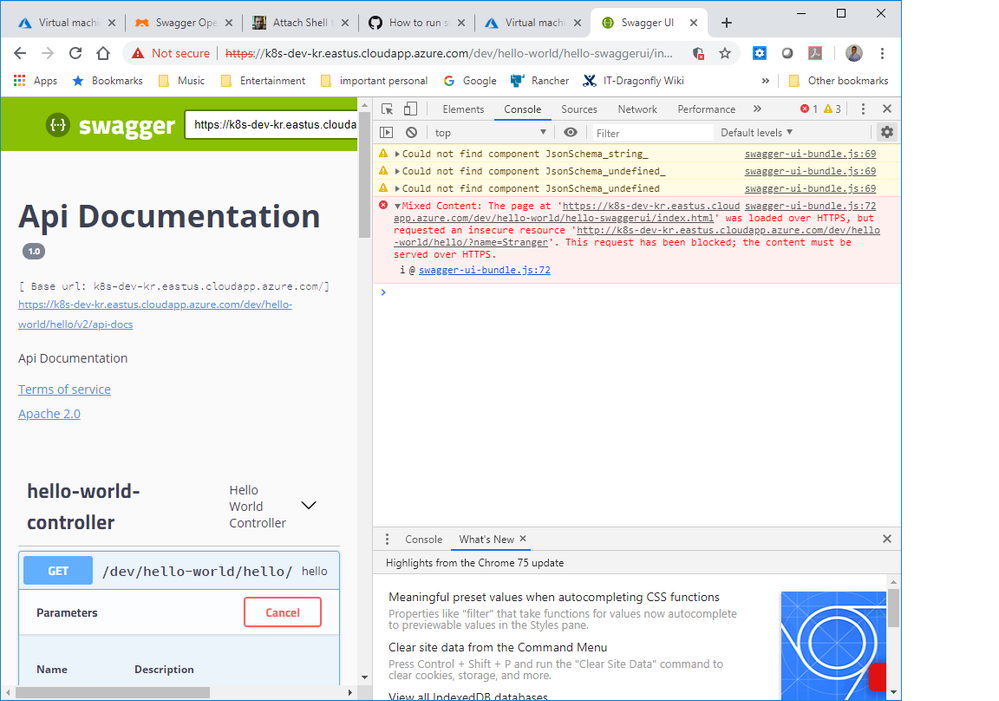Close the What's New drawer tab
The width and height of the screenshot is (999, 701).
tap(522, 539)
